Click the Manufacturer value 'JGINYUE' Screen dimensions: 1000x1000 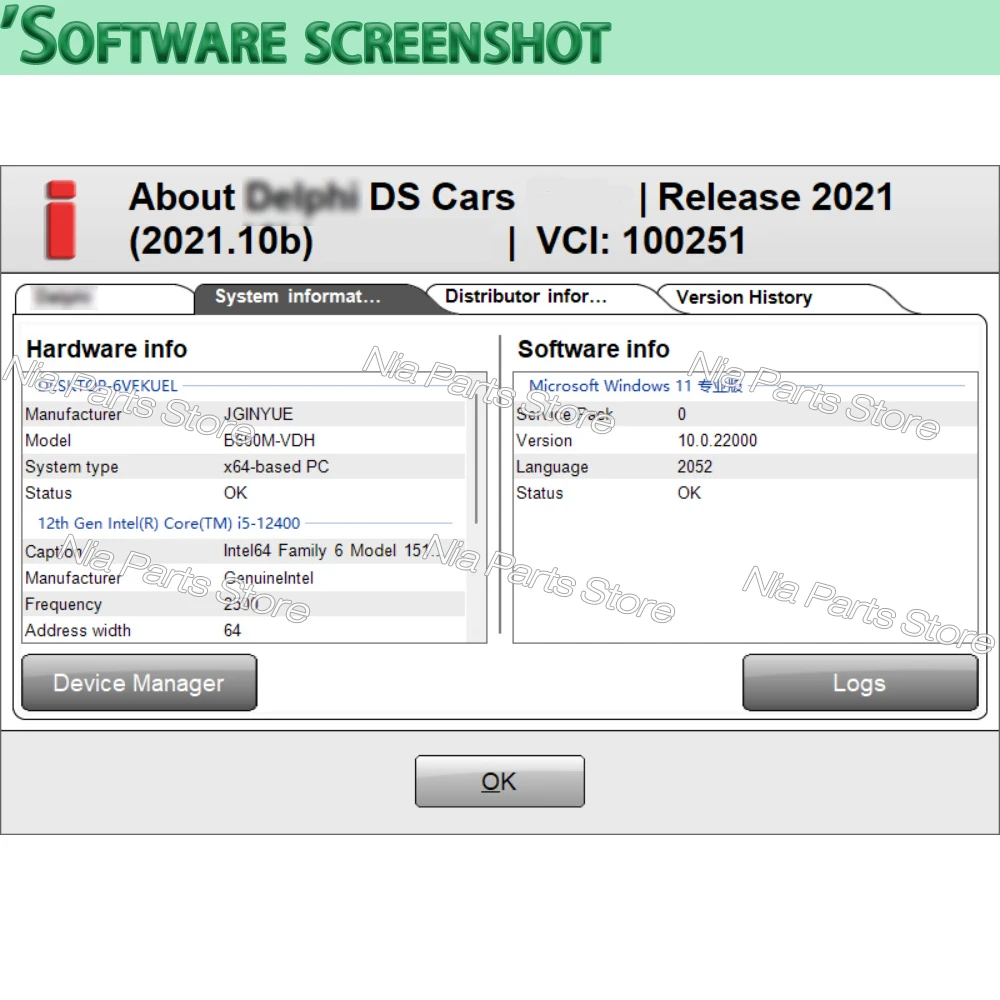tap(258, 414)
